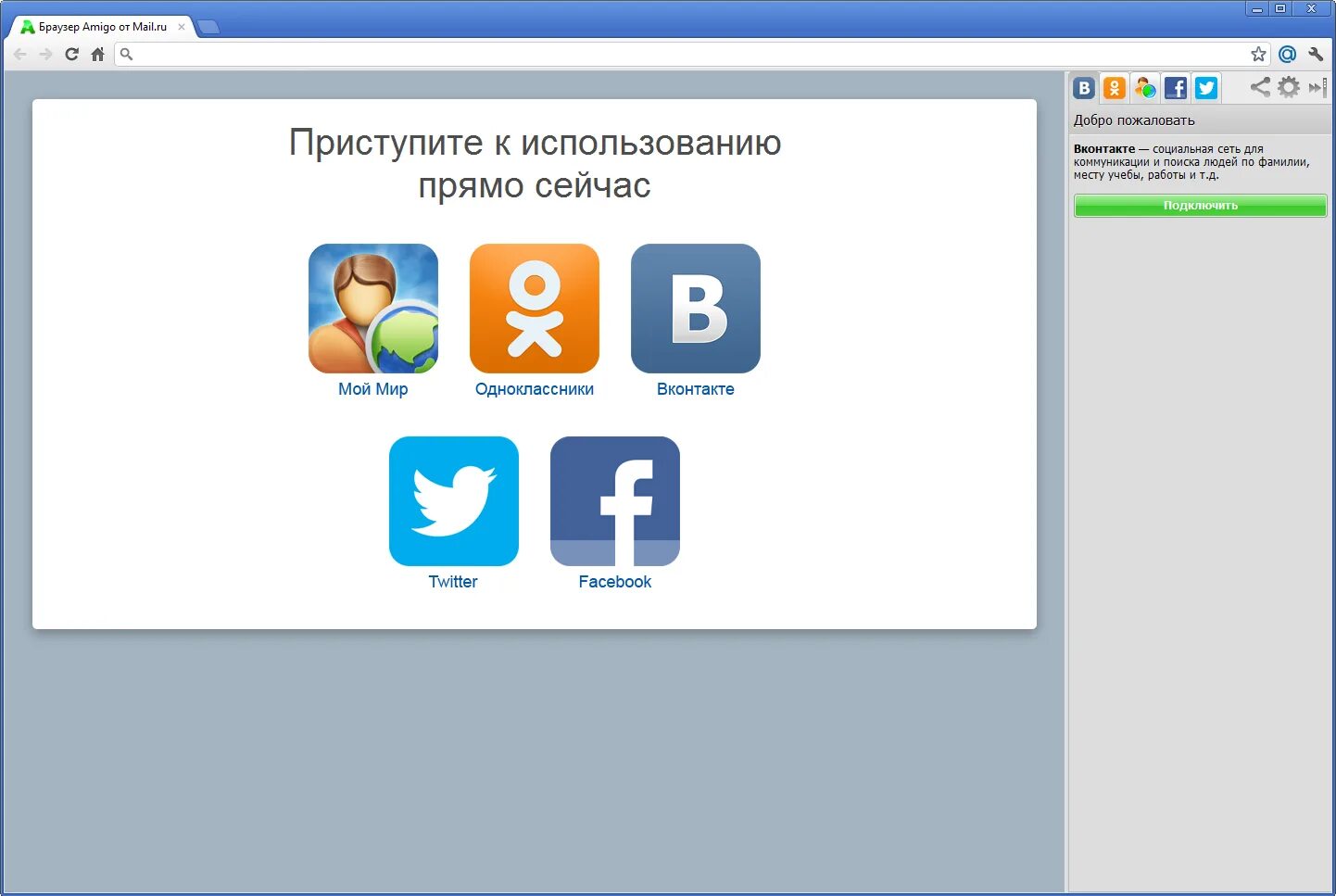The height and width of the screenshot is (896, 1336).
Task: Open the Мой Мир large icon
Action: [373, 309]
